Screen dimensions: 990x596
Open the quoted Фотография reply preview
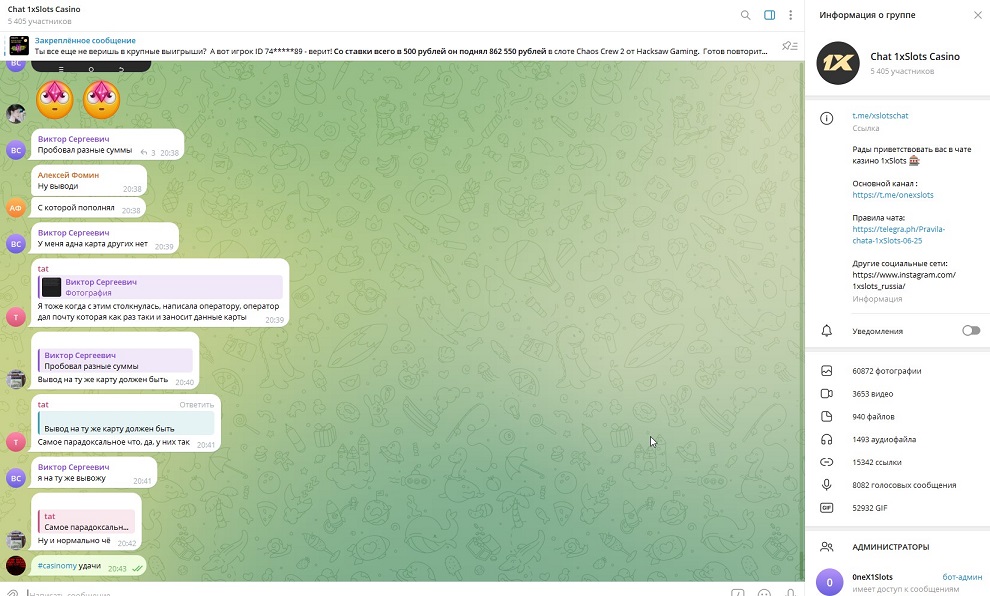point(160,287)
